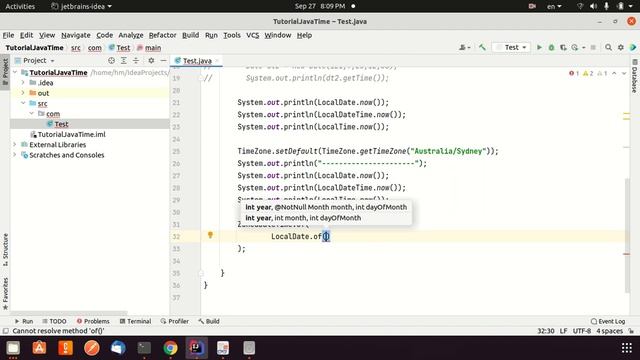640x360 pixels.
Task: Toggle the Project side tool window button
Action: click(5, 72)
